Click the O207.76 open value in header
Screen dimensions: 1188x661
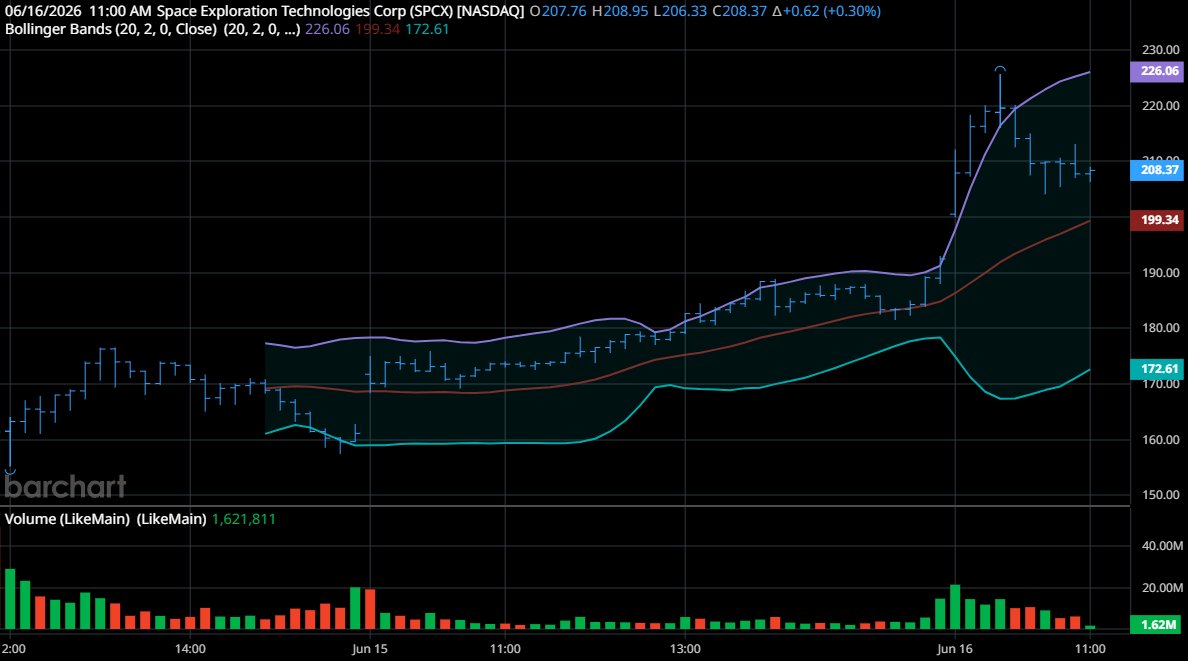(x=558, y=11)
